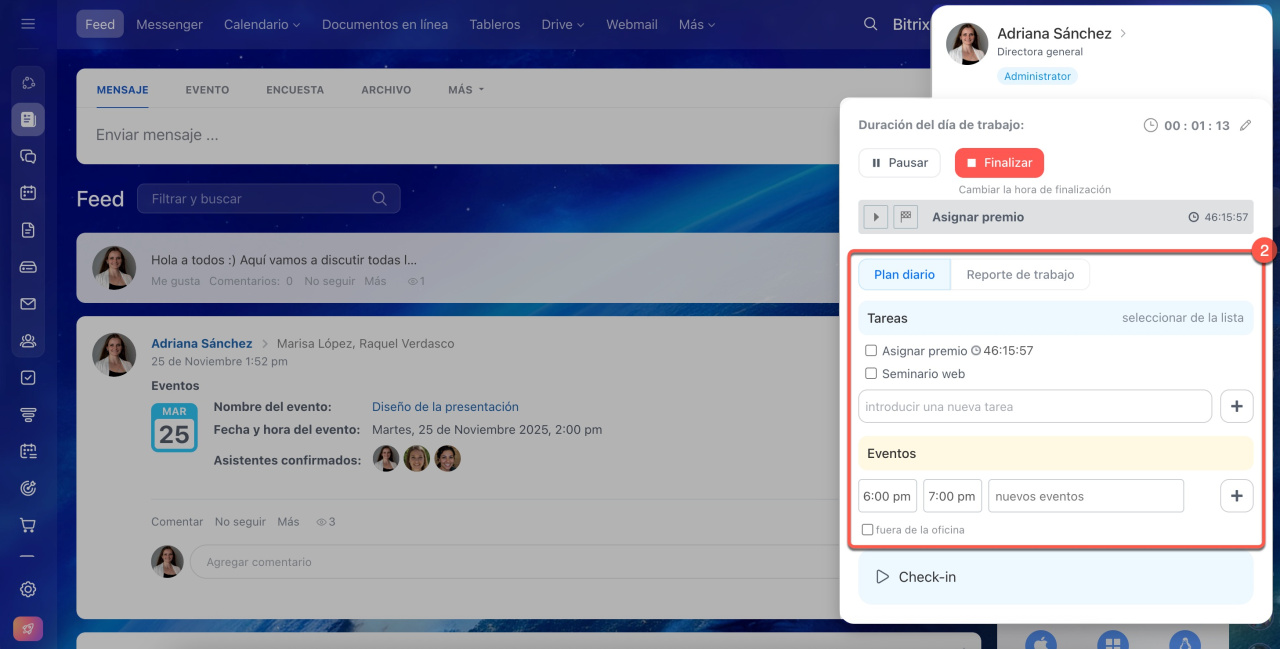Enable the fuera de la oficina checkbox
The image size is (1280, 649).
[867, 530]
